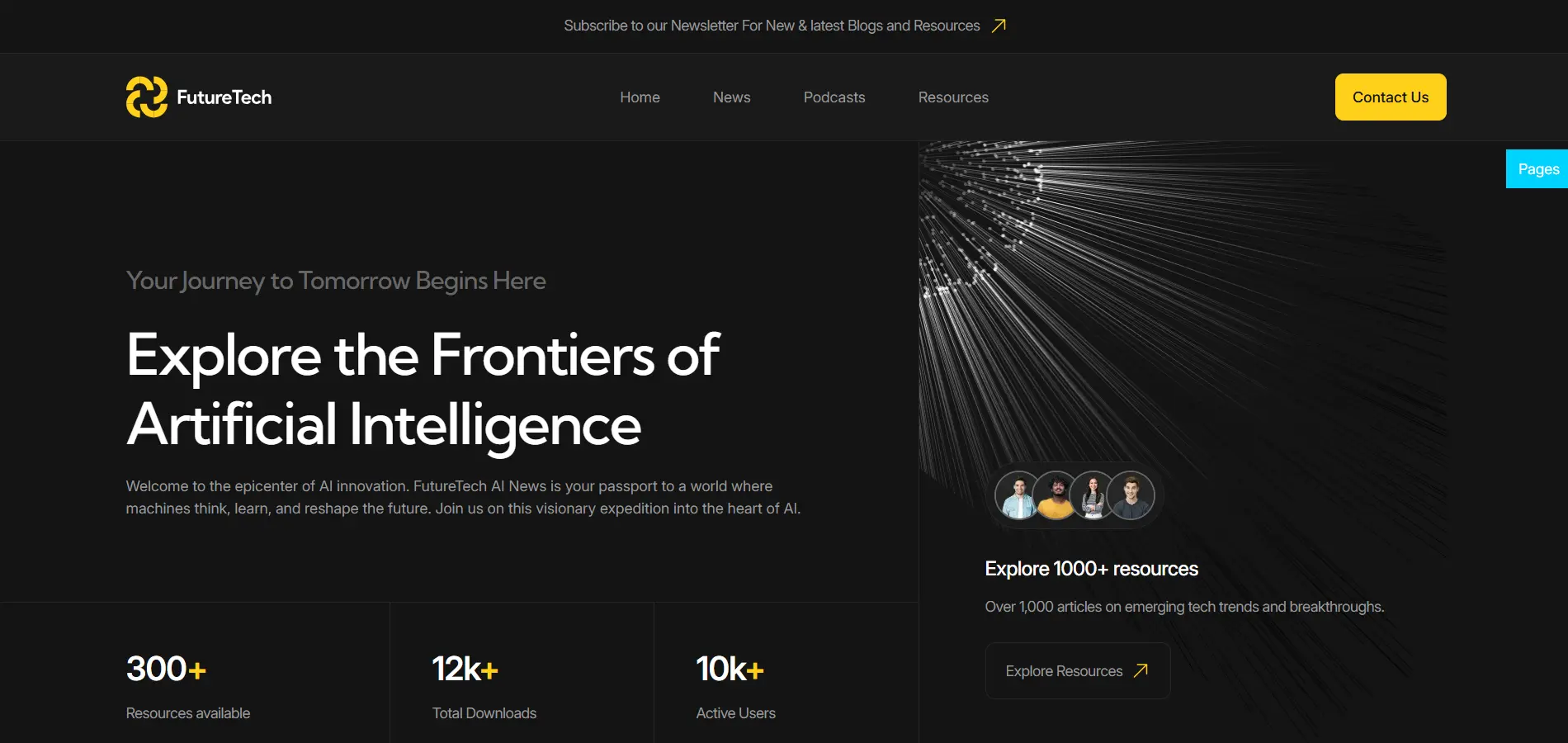Click the 12k+ Total Downloads stat
The height and width of the screenshot is (743, 1568).
(484, 687)
